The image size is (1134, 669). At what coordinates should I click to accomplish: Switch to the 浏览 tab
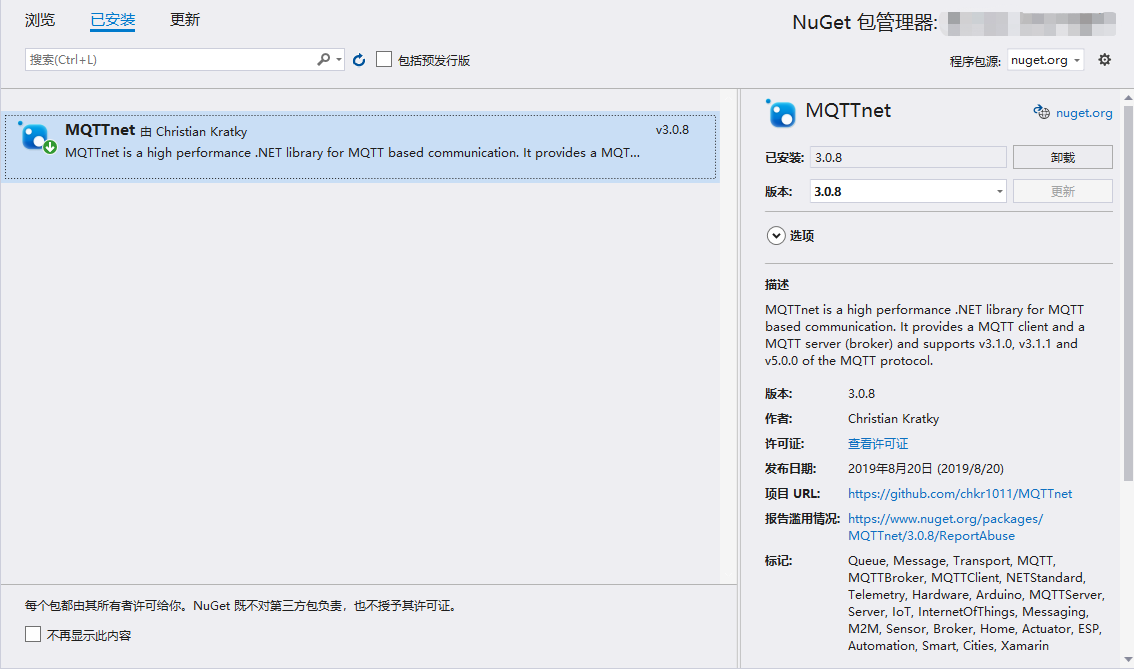pos(39,20)
